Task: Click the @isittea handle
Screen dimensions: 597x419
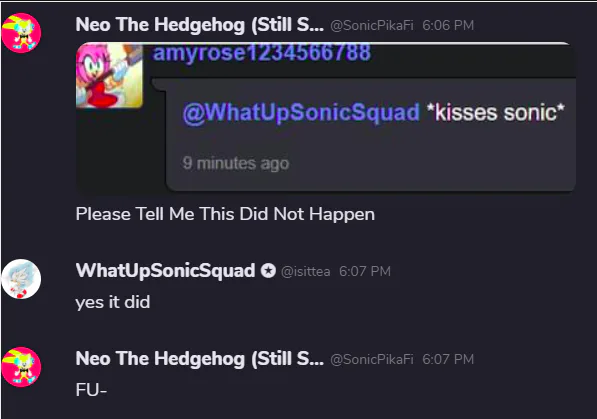Action: (x=305, y=271)
